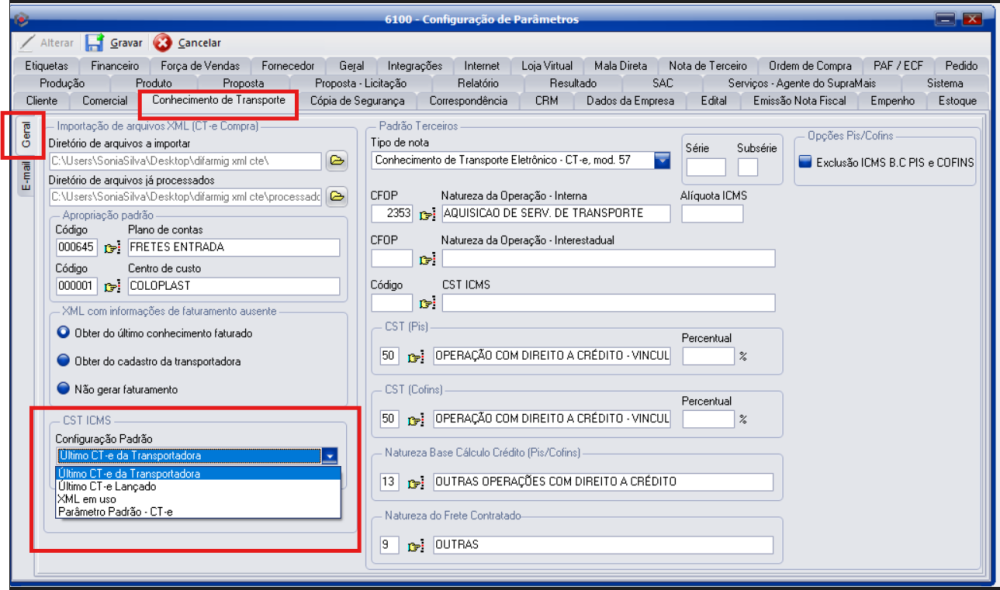The image size is (1000, 590).
Task: Select Obter do último conhecimento faturado option
Action: click(64, 333)
